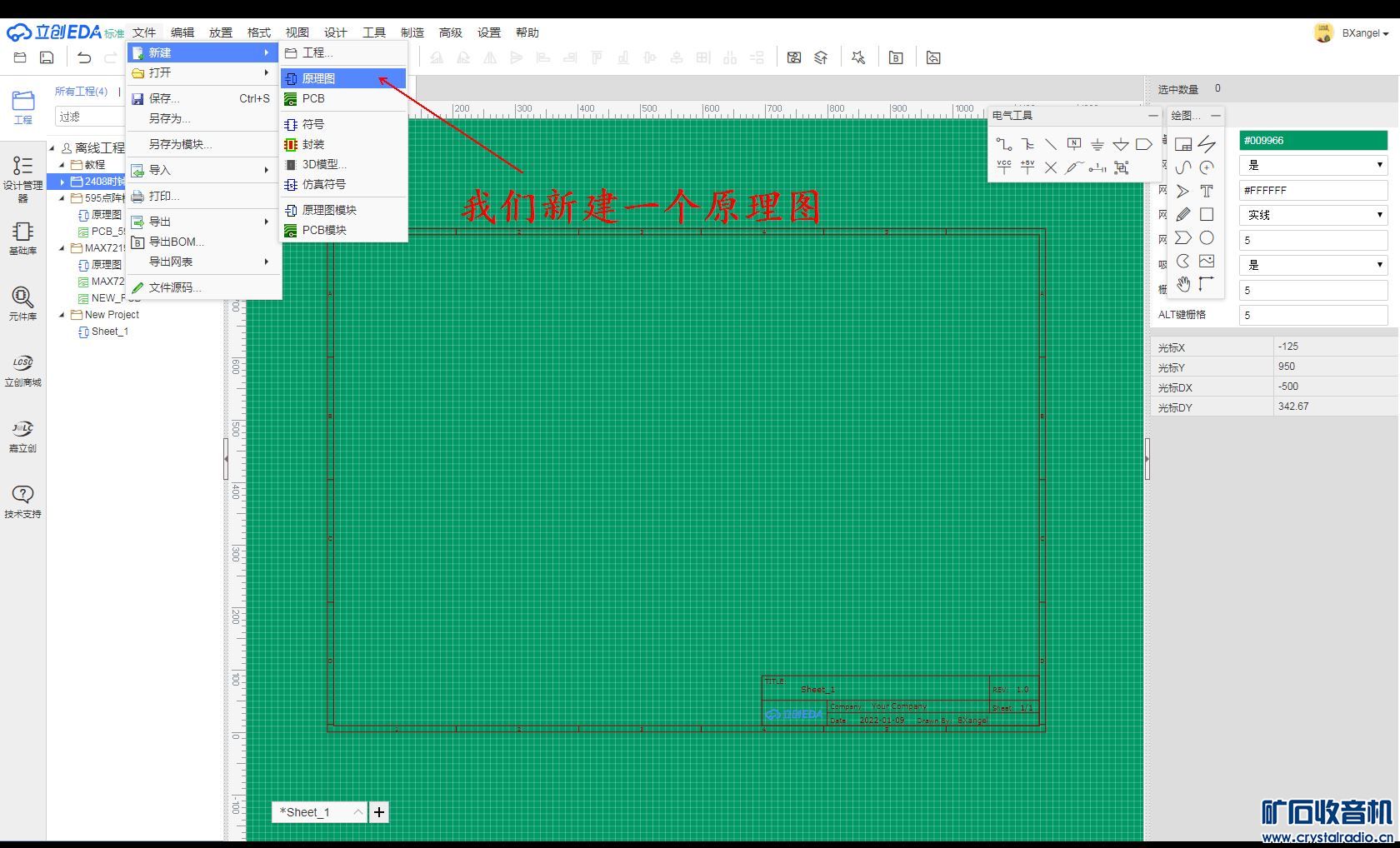Image resolution: width=1400 pixels, height=848 pixels.
Task: Place a +5V power symbol
Action: click(x=1027, y=167)
